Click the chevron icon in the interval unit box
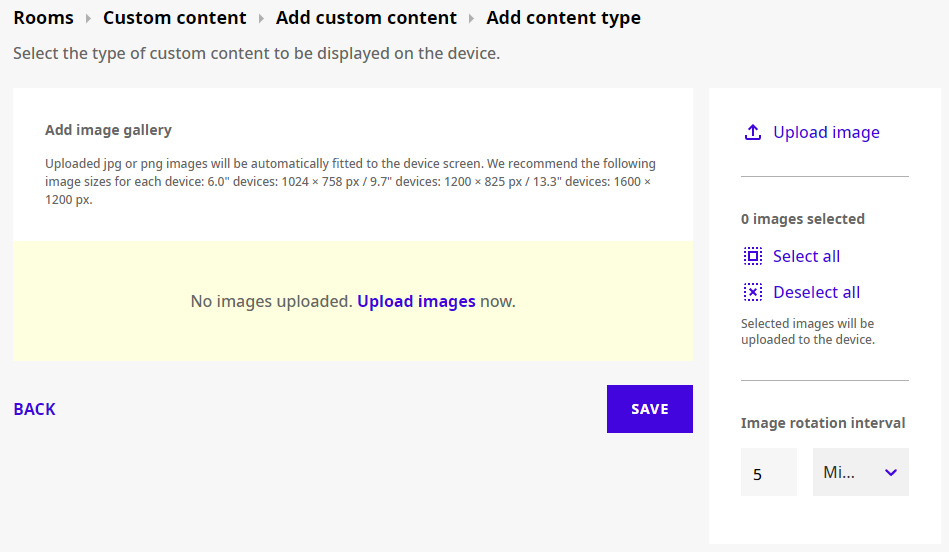The image size is (949, 552). point(891,472)
